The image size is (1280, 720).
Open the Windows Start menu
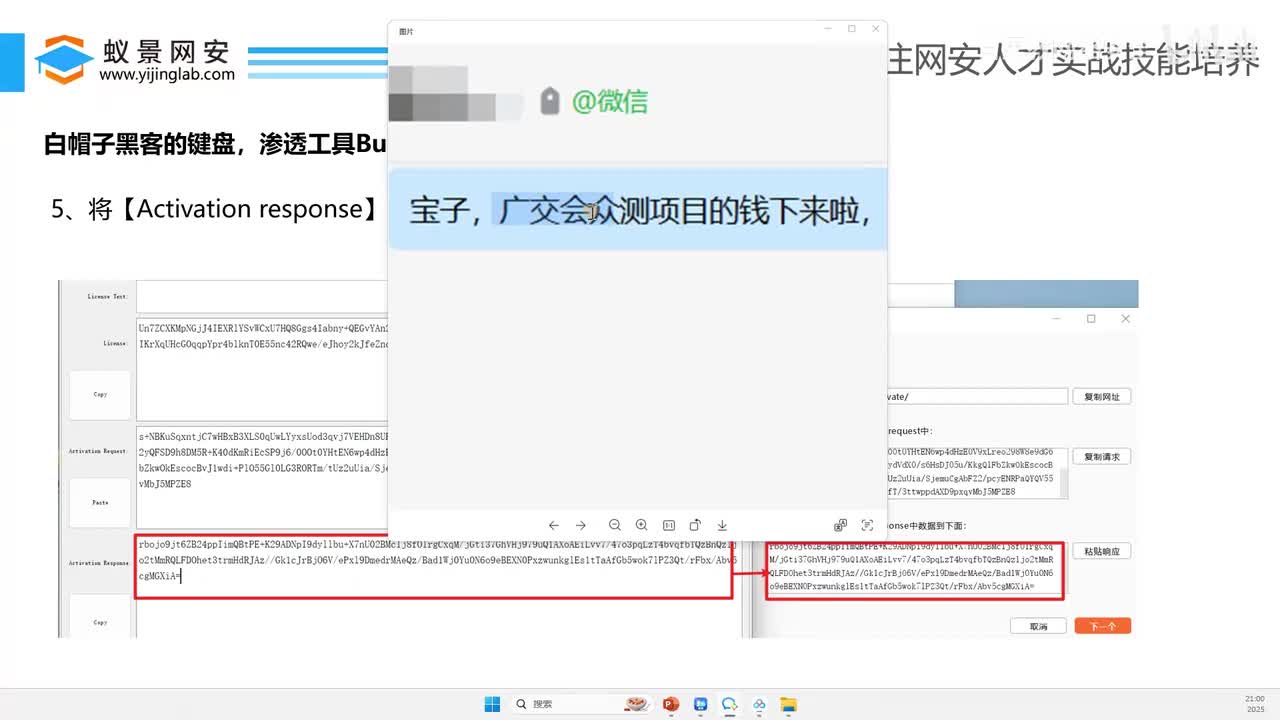click(x=492, y=704)
